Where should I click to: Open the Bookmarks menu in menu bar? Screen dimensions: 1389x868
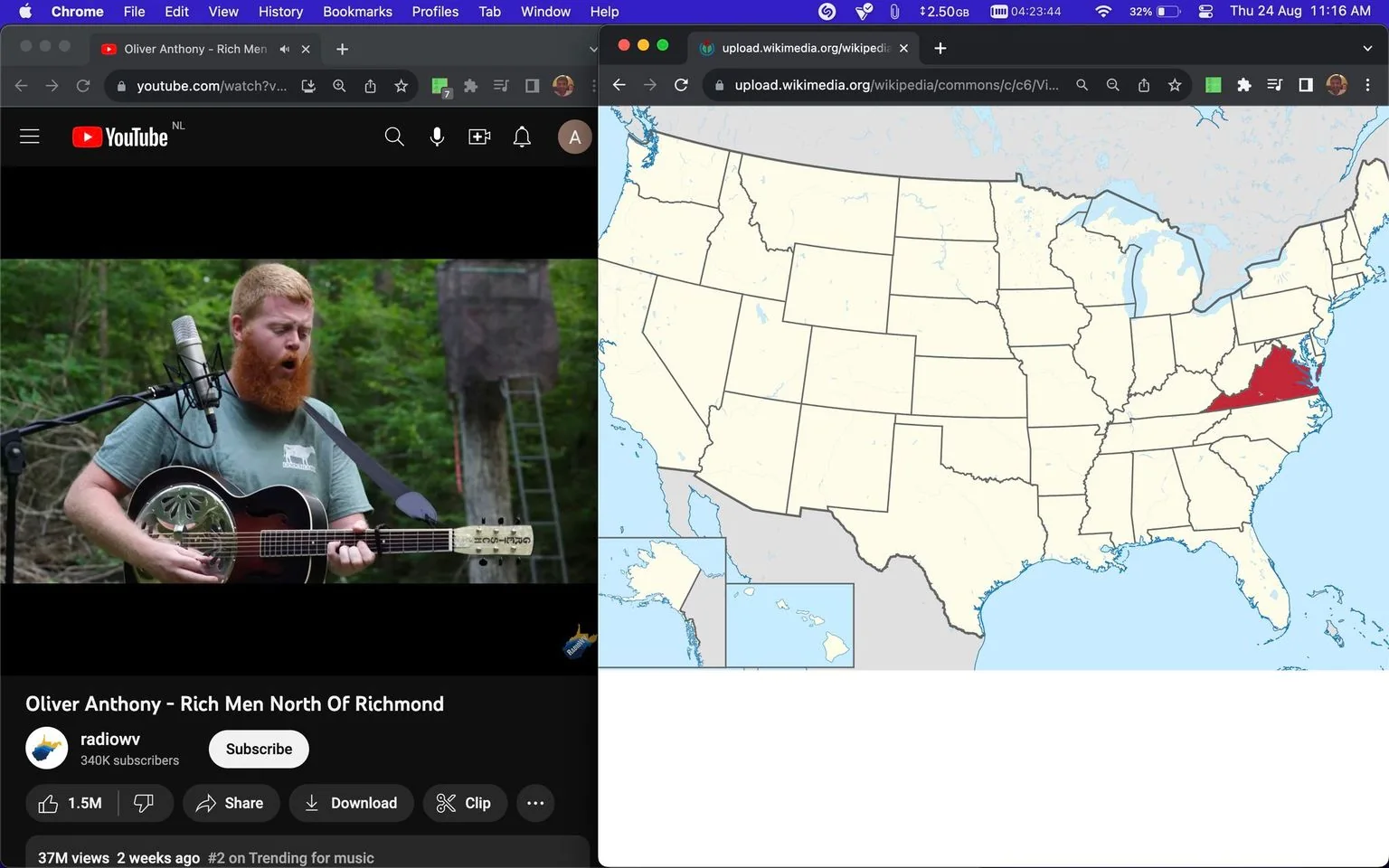tap(357, 11)
